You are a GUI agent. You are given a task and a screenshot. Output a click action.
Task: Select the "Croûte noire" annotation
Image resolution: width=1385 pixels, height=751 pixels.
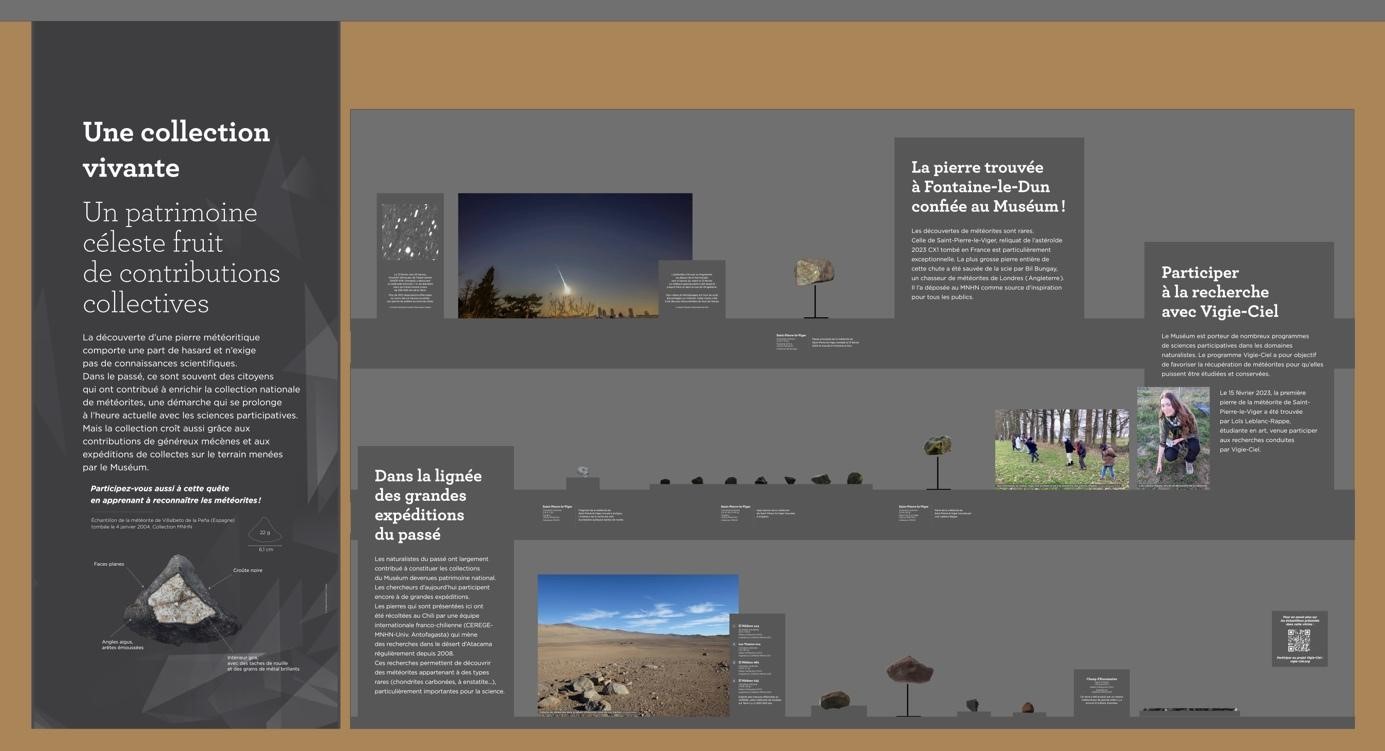[x=248, y=570]
